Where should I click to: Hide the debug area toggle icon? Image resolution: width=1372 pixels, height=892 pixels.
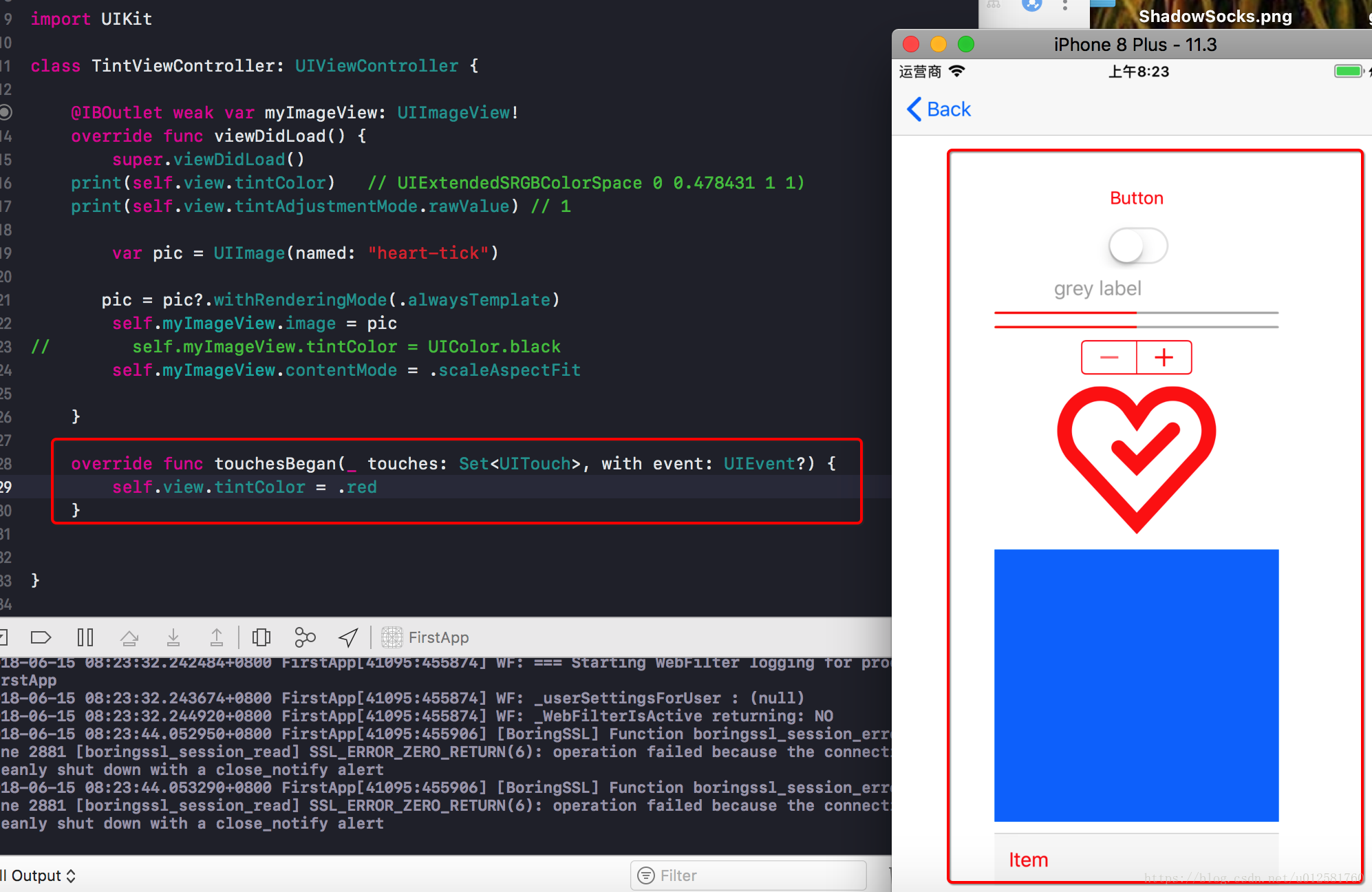(3, 637)
